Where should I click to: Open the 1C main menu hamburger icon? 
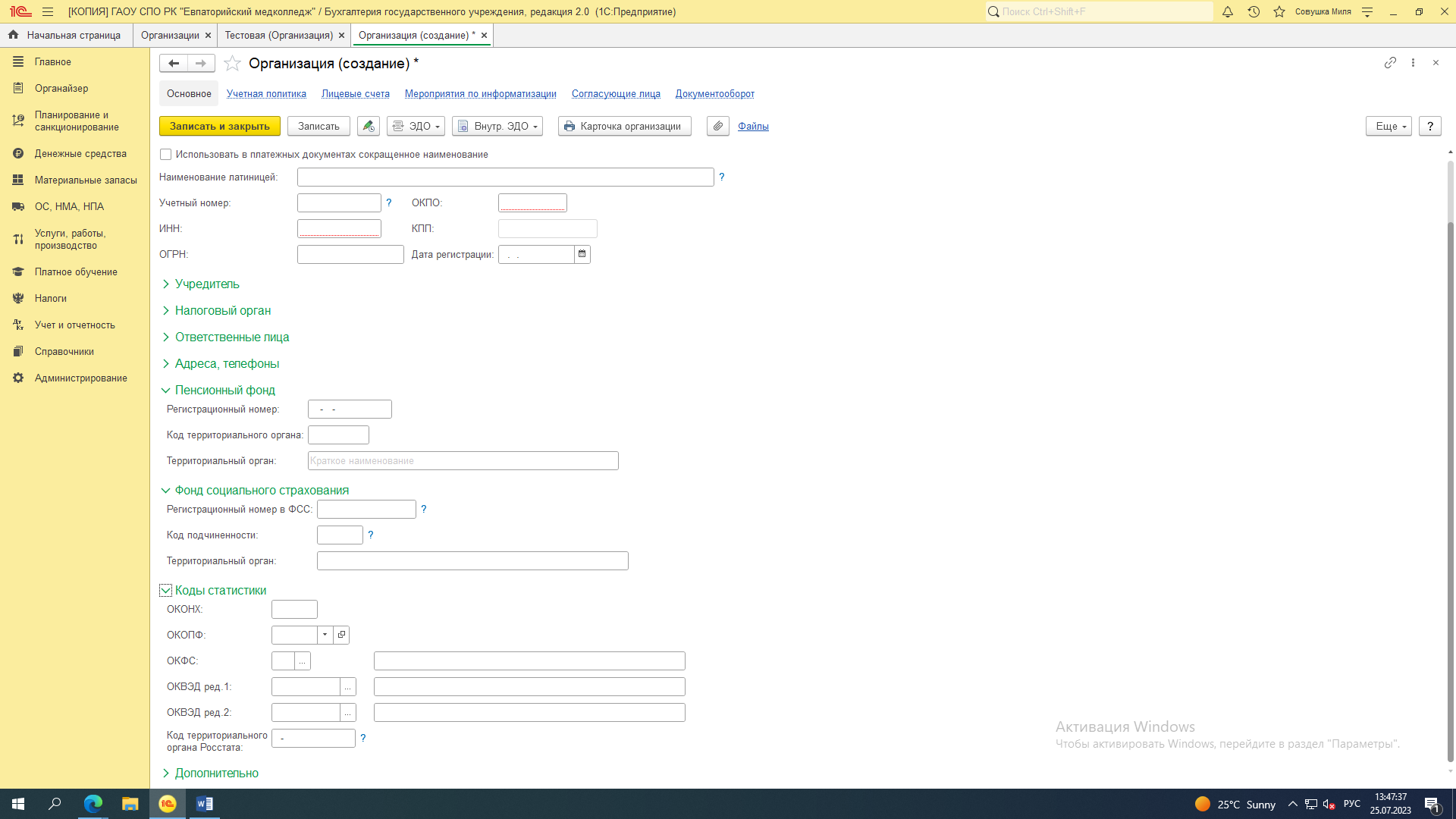click(48, 11)
